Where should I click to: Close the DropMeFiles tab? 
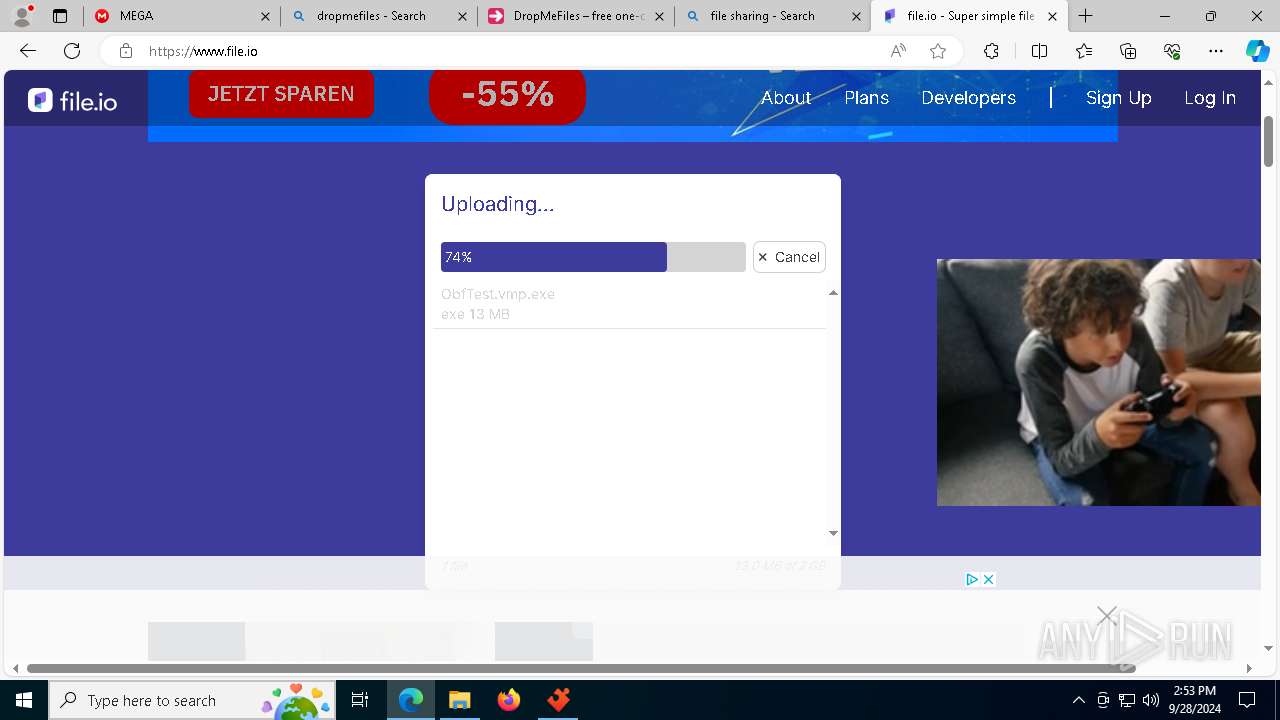point(659,16)
